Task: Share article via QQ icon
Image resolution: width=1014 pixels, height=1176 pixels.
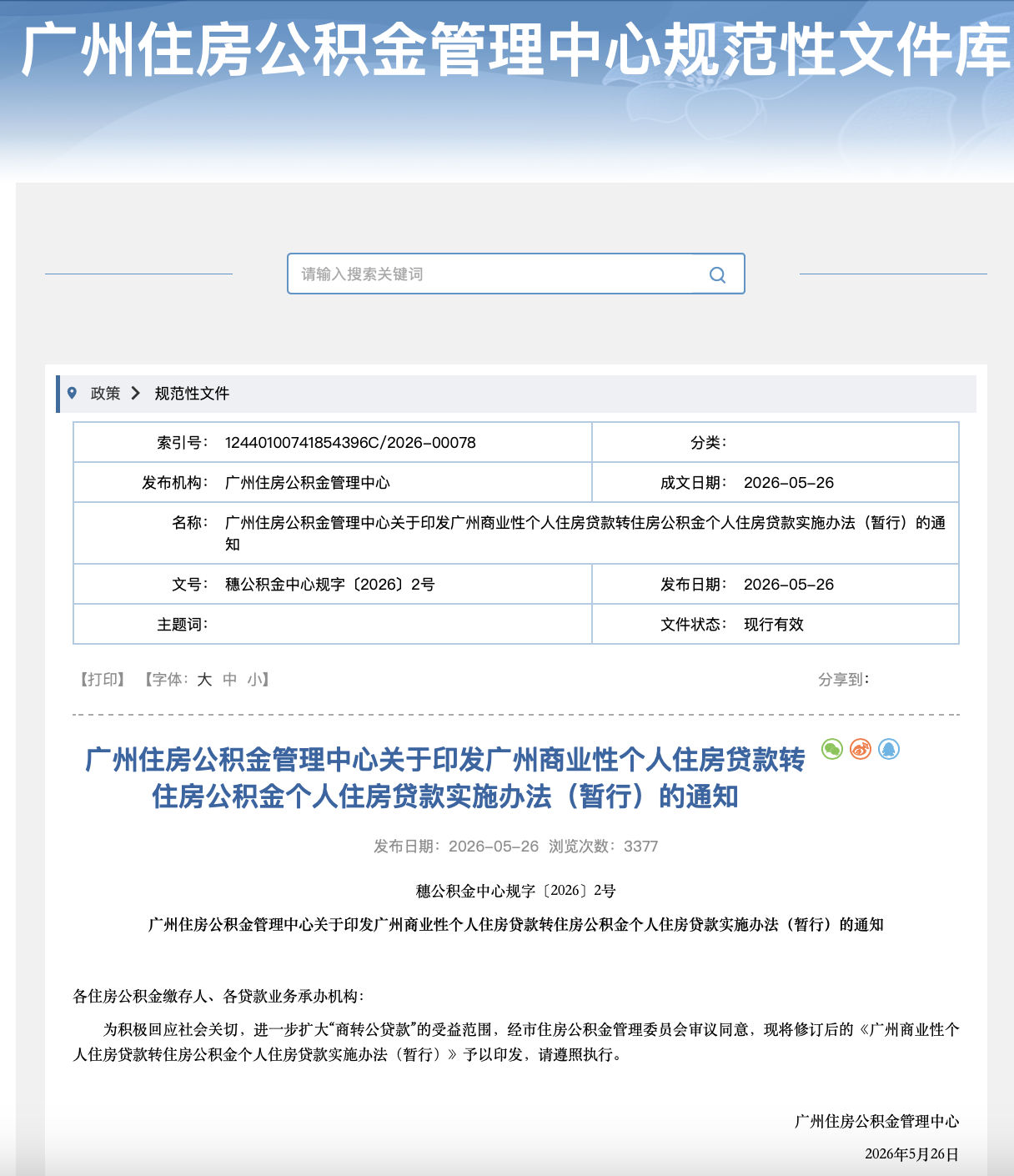Action: coord(889,749)
